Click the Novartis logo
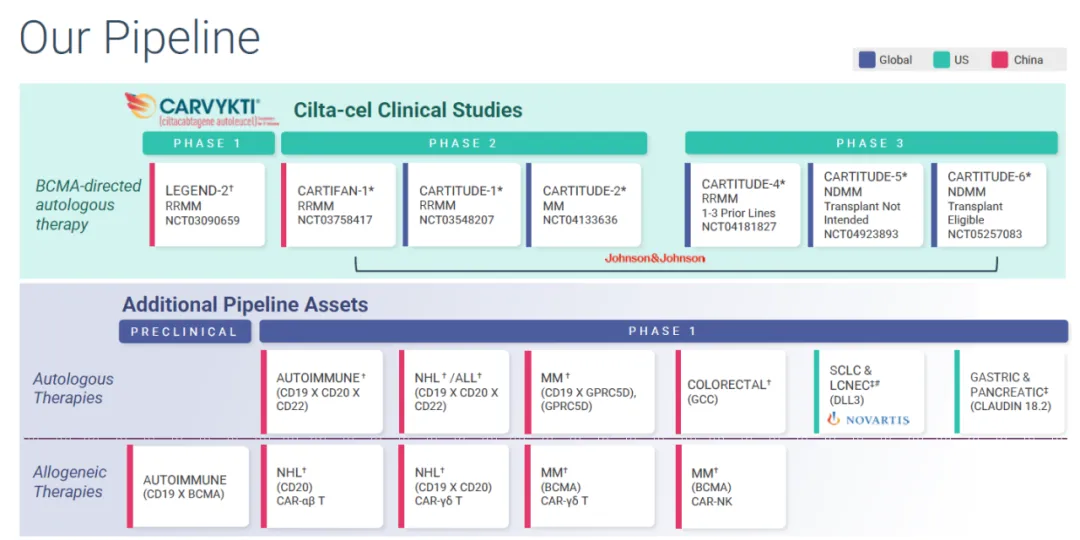The height and width of the screenshot is (540, 1080). click(x=869, y=420)
